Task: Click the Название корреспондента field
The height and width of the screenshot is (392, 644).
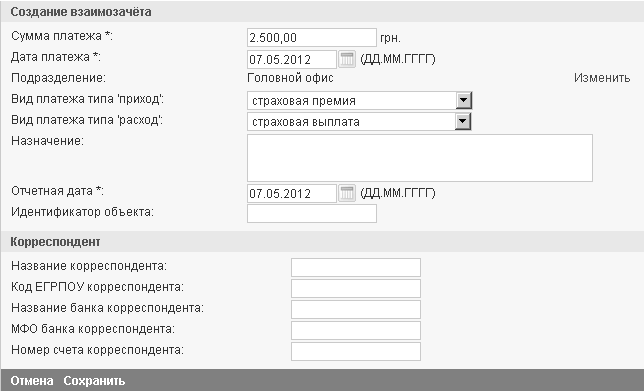Action: [356, 267]
